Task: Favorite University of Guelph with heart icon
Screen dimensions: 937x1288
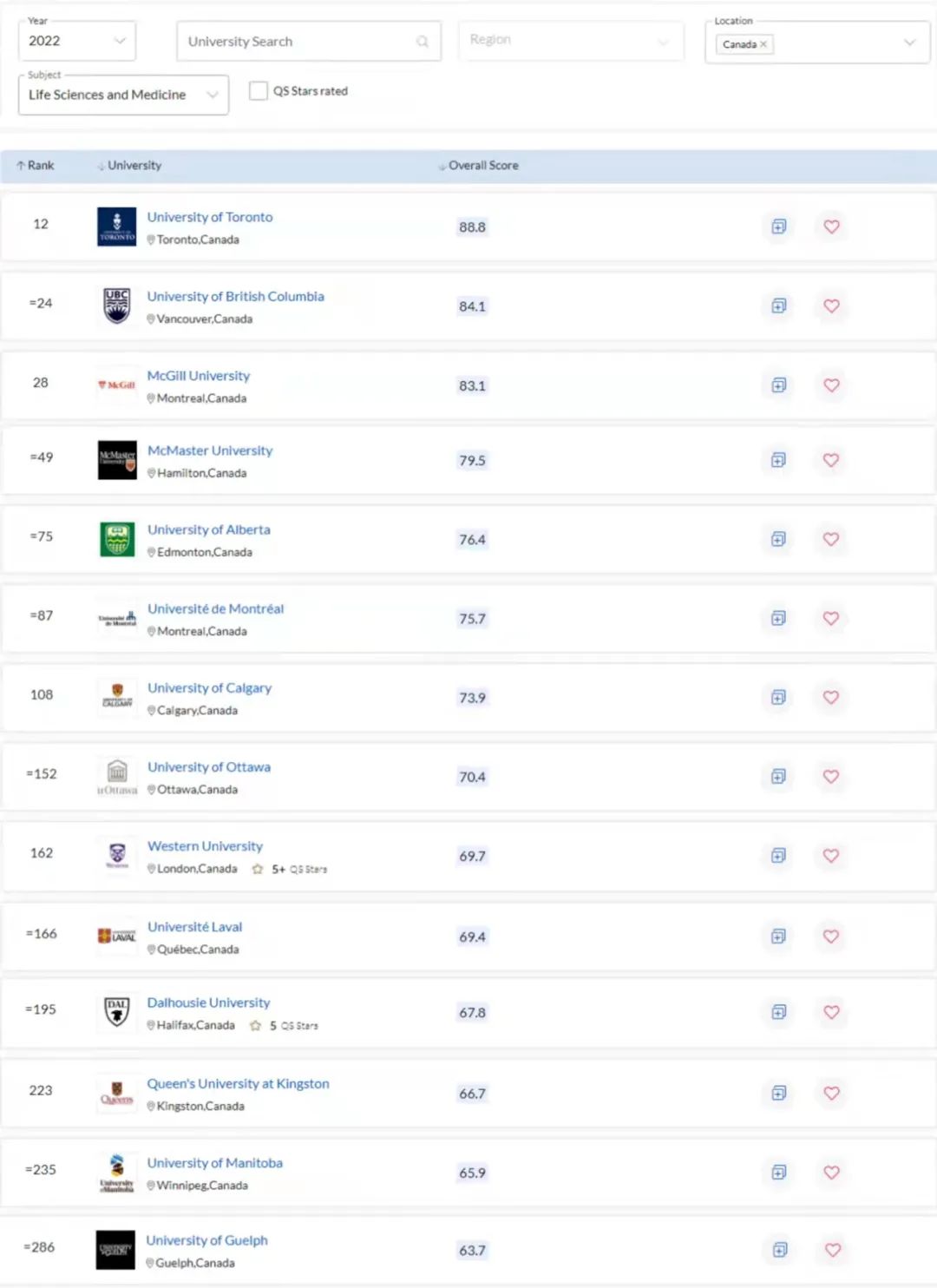Action: click(x=832, y=1250)
